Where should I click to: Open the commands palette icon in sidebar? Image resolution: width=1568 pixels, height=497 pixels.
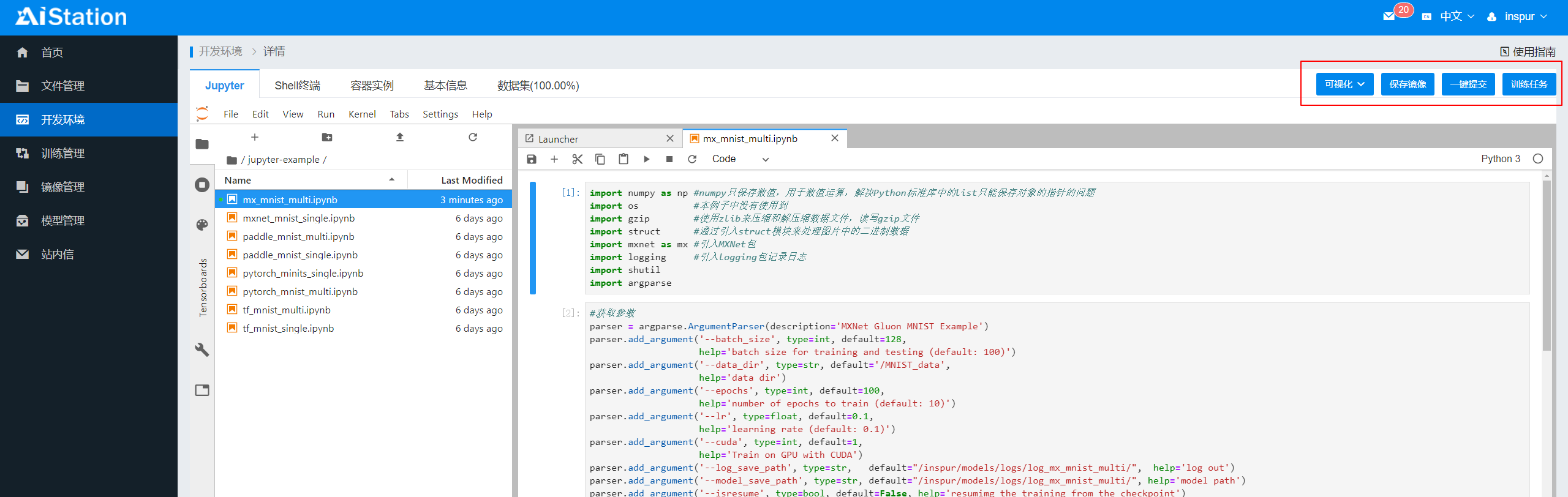point(202,225)
